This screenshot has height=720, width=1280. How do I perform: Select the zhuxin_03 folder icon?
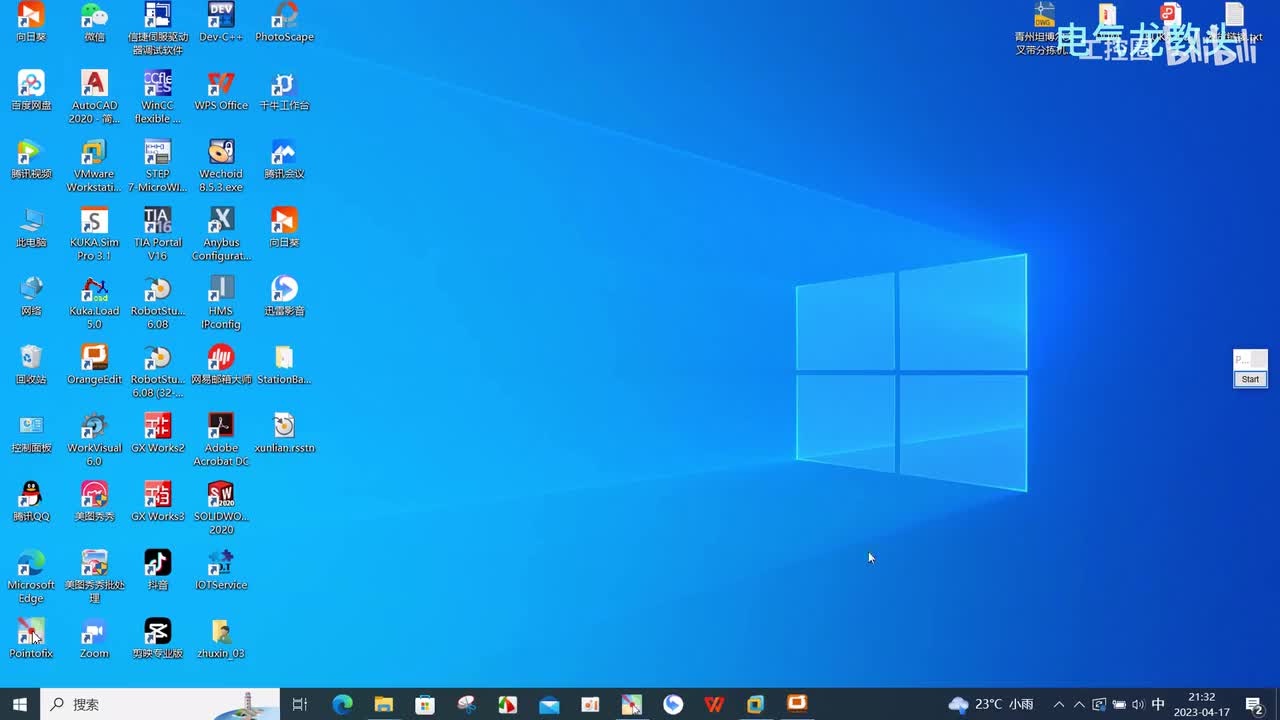tap(221, 639)
